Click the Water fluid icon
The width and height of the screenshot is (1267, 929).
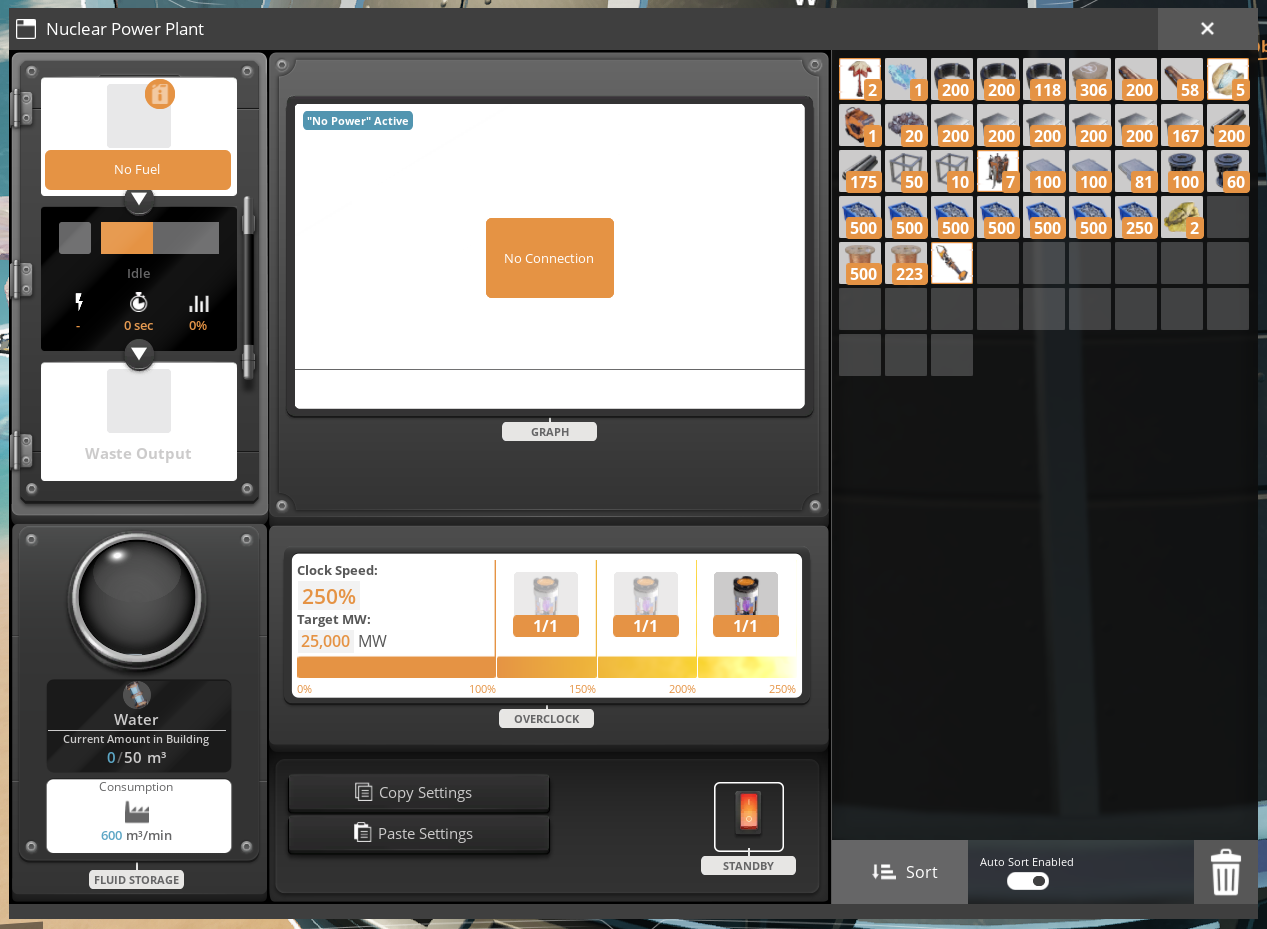coord(136,694)
